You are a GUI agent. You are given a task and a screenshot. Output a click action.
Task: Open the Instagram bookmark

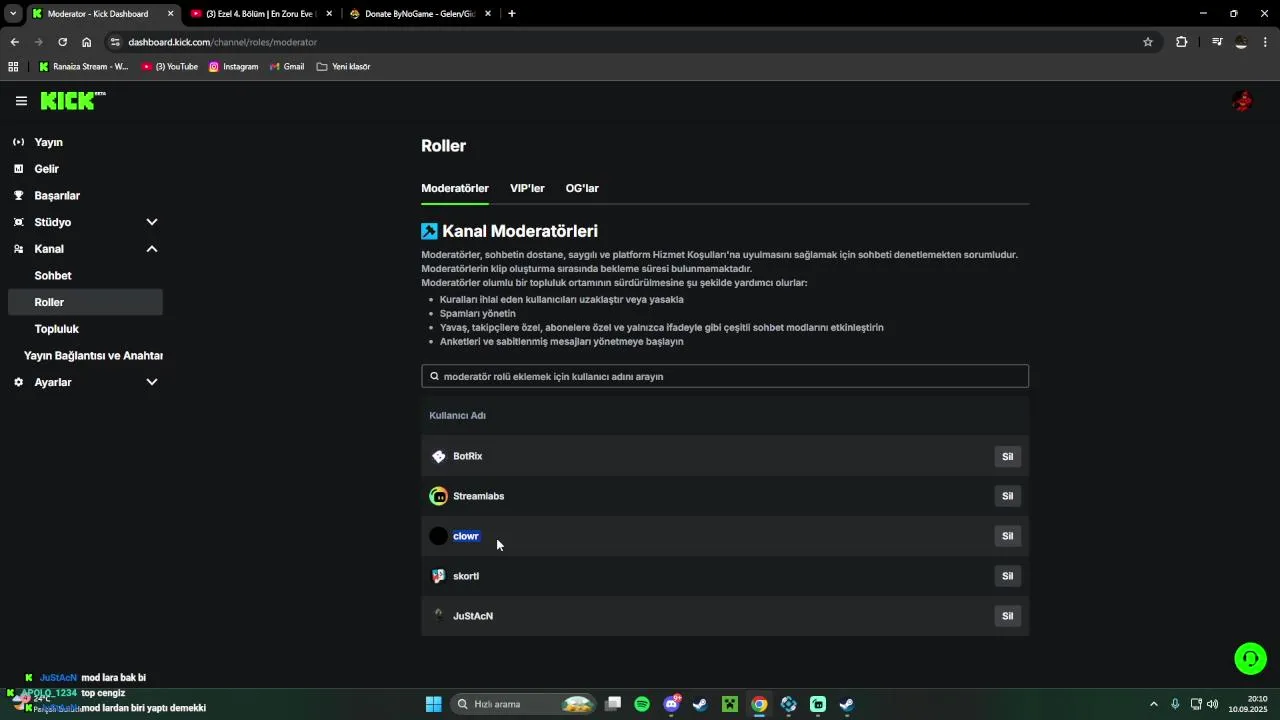pos(233,67)
